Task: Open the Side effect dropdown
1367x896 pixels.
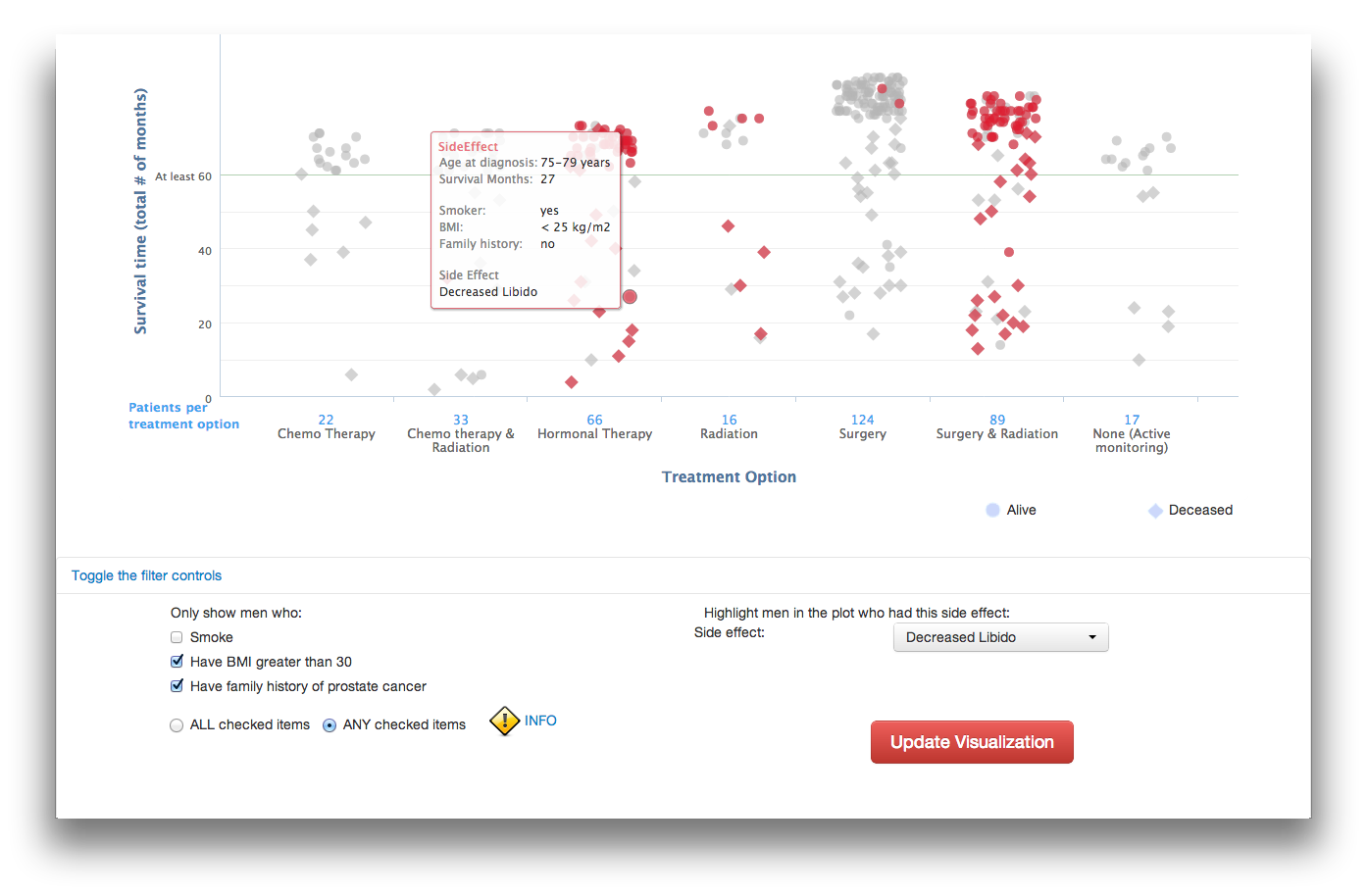Action: [1000, 637]
